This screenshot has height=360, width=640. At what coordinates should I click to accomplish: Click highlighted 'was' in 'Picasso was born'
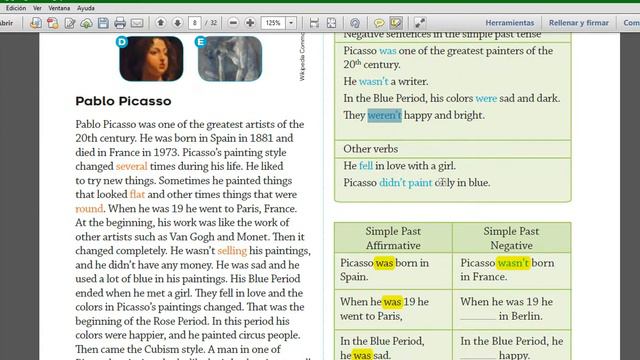(x=384, y=263)
